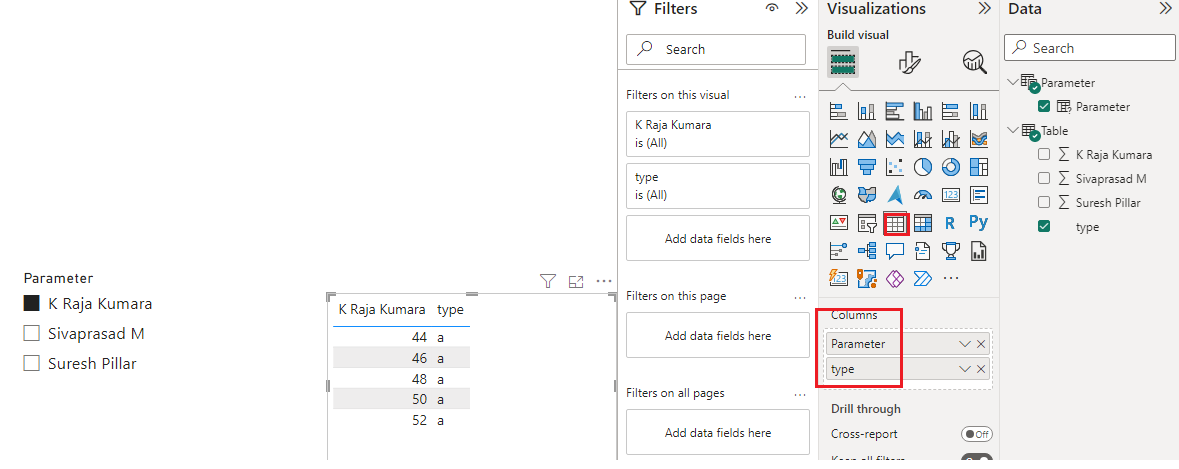Collapse the Table node in Data pane
Viewport: 1179px width, 469px height.
pos(1012,130)
